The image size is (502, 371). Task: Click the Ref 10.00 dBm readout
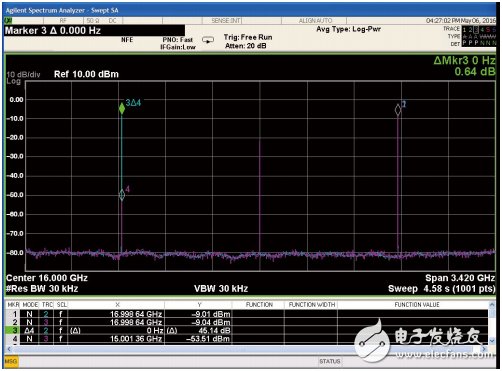(86, 74)
